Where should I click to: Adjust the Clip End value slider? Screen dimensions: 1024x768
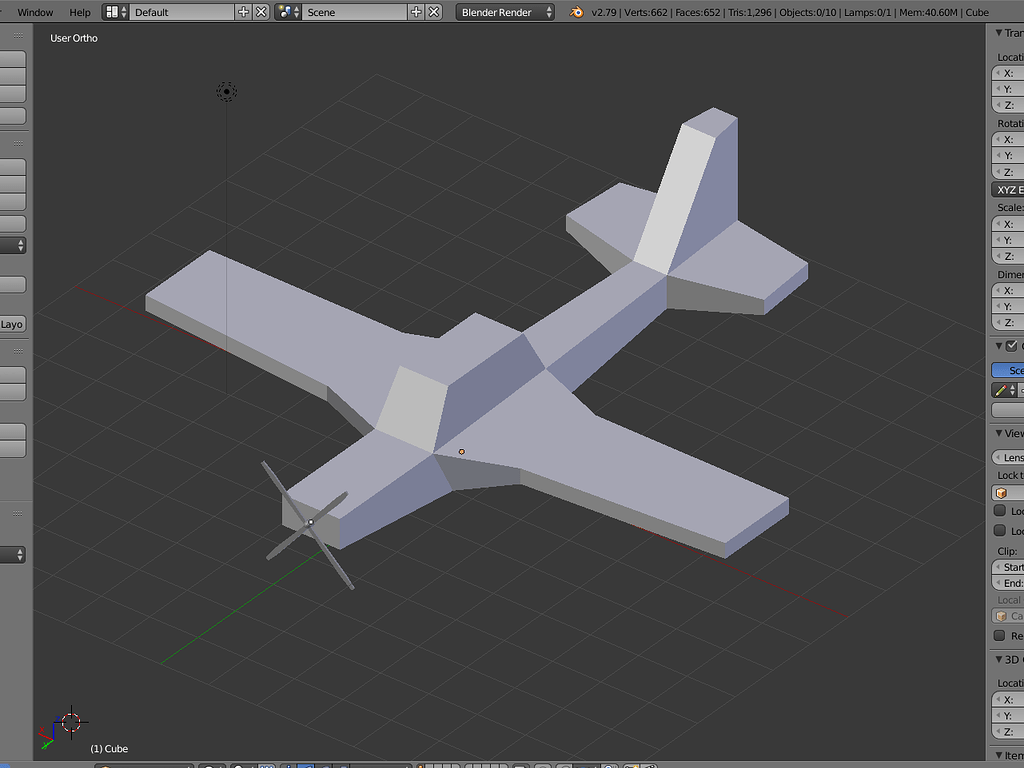1010,583
